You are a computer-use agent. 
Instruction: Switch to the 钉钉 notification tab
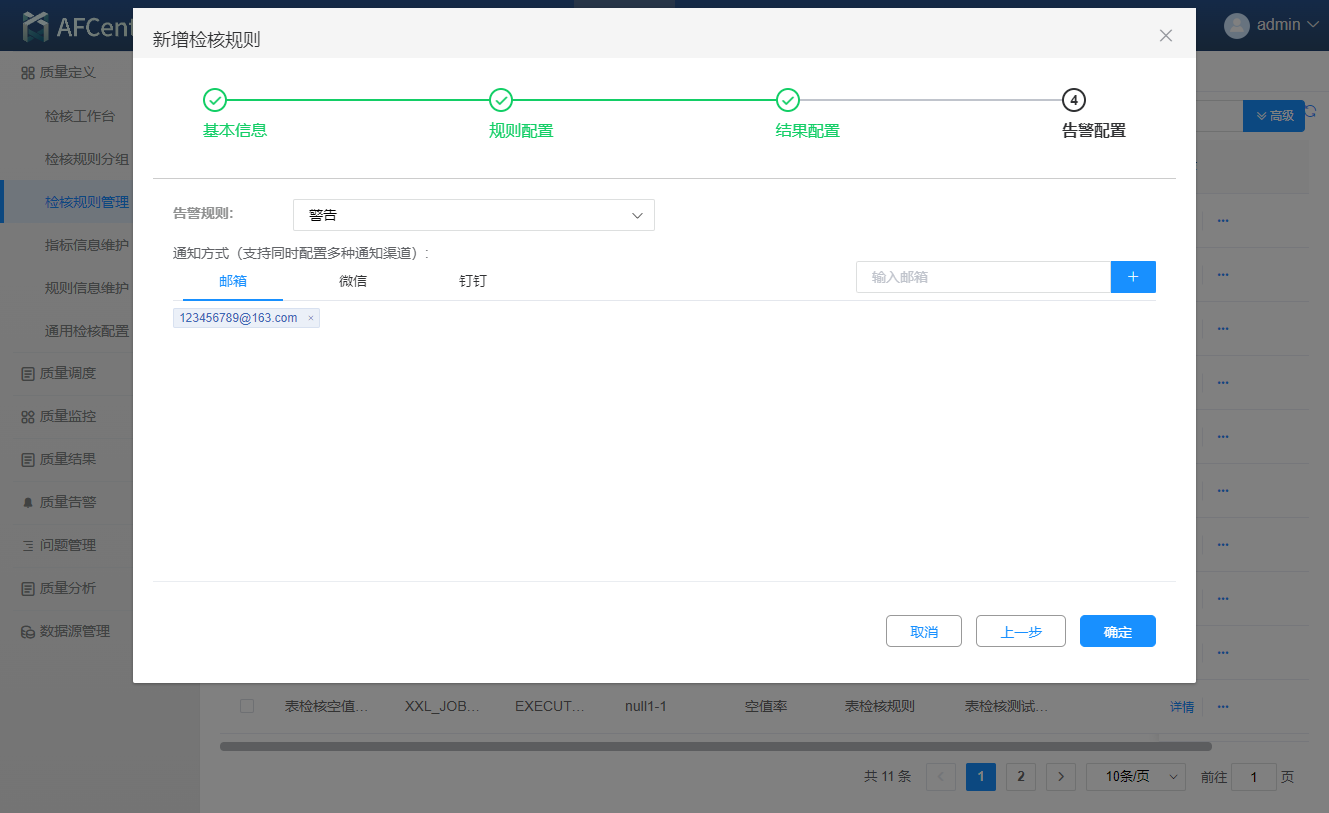[x=473, y=281]
